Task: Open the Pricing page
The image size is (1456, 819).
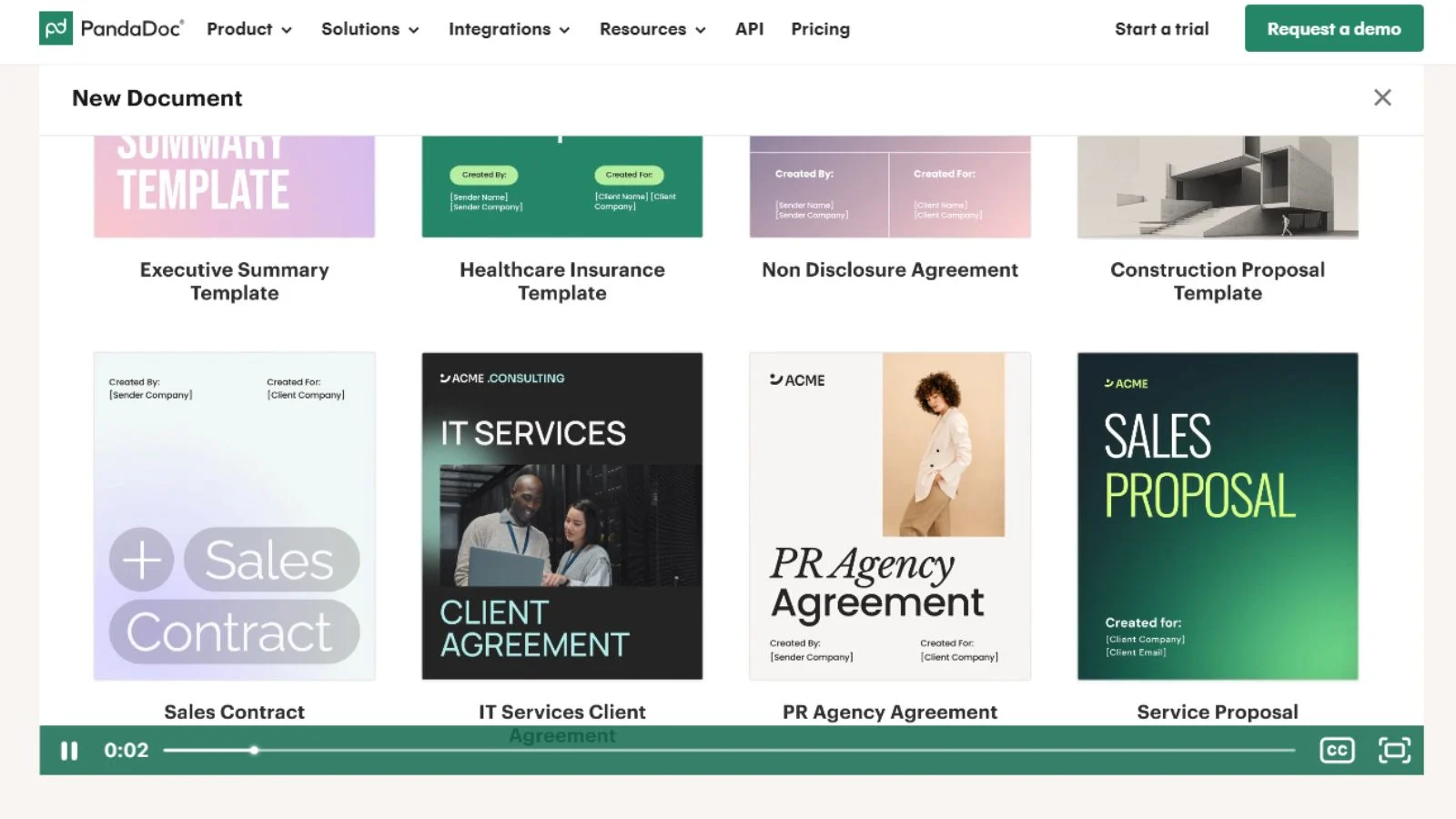Action: point(820,29)
